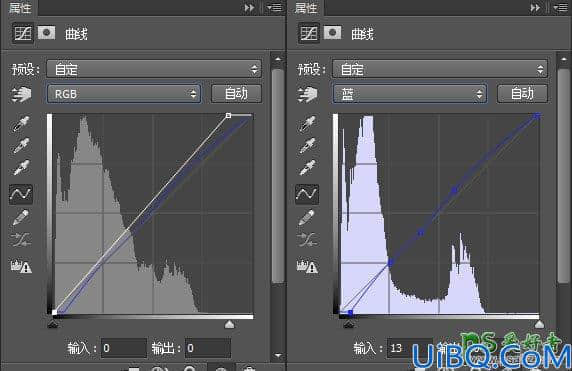Screen dimensions: 572x371
Task: Click the 自动 button in left panel
Action: click(236, 94)
